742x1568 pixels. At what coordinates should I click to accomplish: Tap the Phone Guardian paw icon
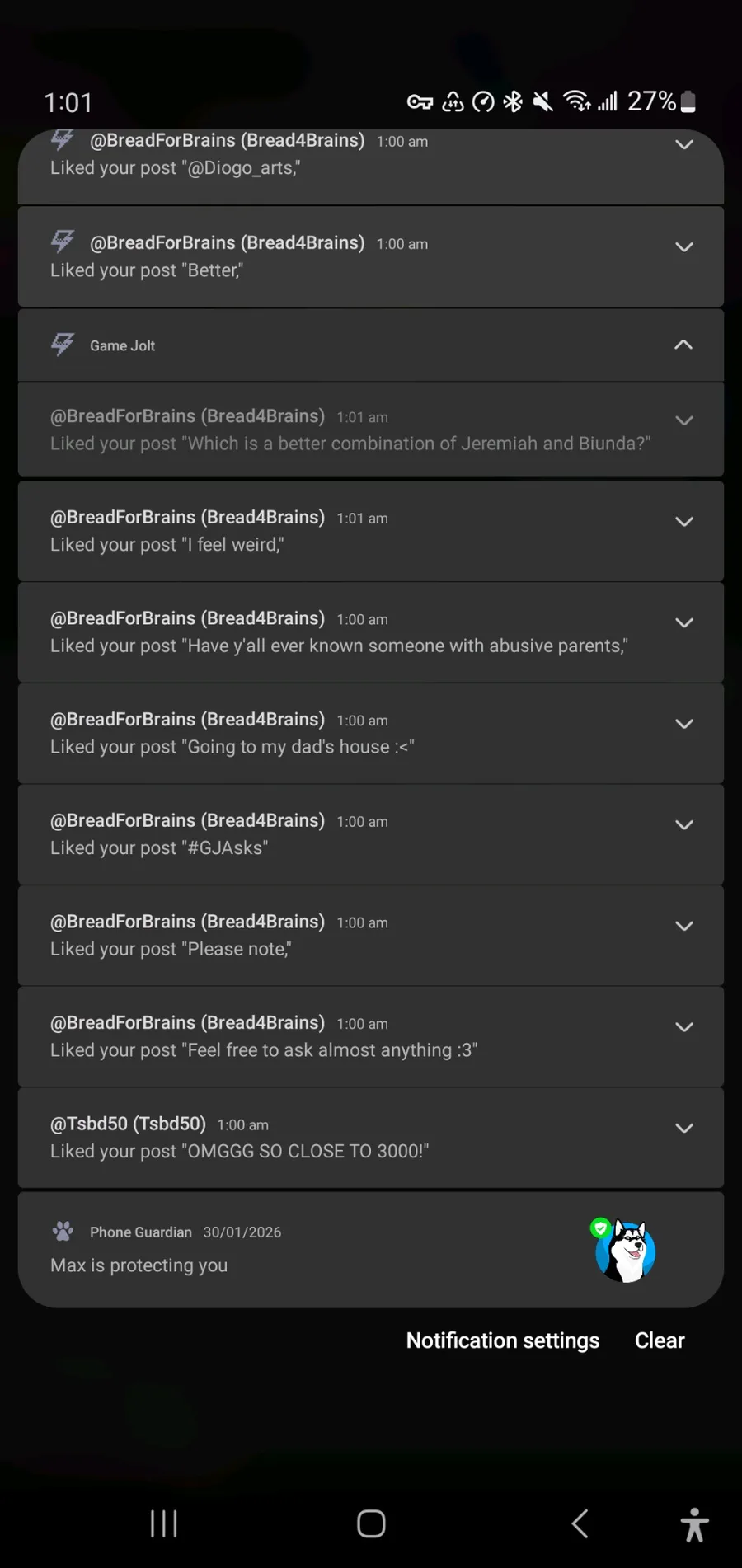(x=63, y=1232)
